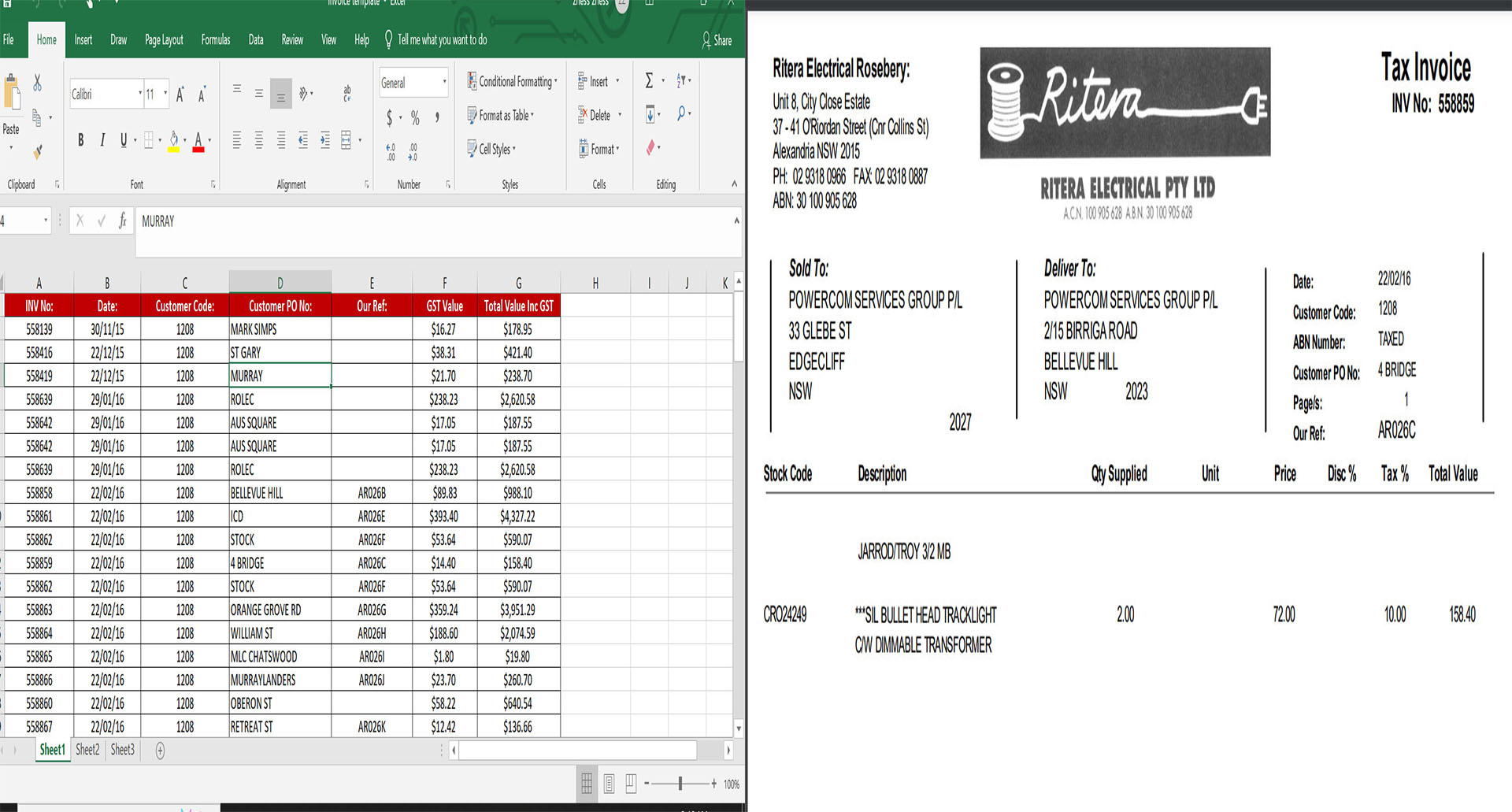Middle align the cell contents
Screen dimensions: 1512x812
tap(259, 94)
